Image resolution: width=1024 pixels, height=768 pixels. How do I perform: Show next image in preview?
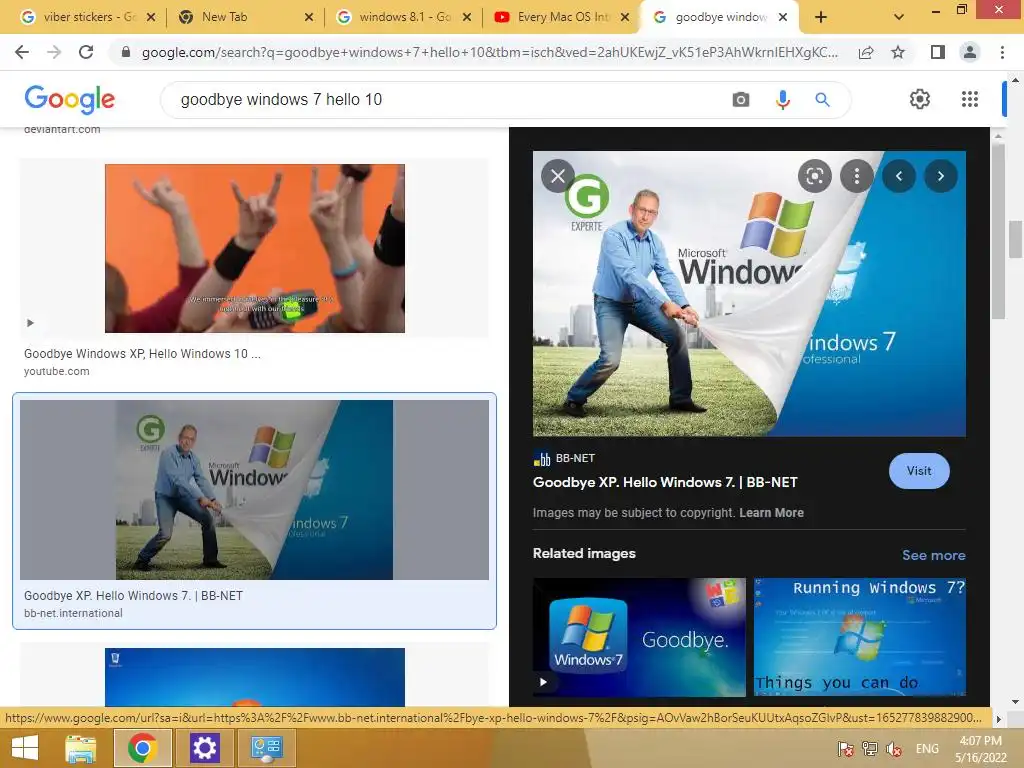pos(941,176)
